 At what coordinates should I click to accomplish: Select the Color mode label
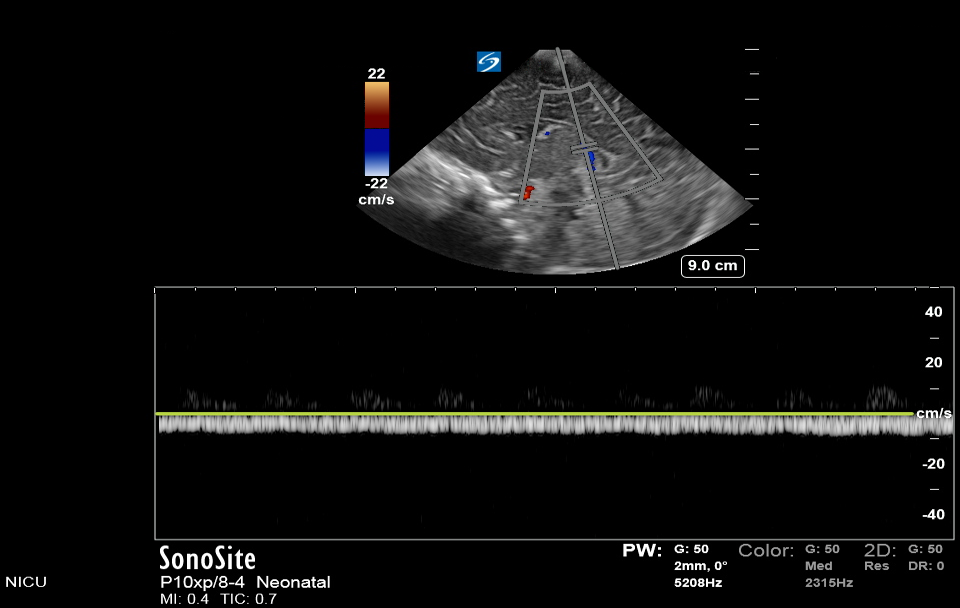pos(766,551)
